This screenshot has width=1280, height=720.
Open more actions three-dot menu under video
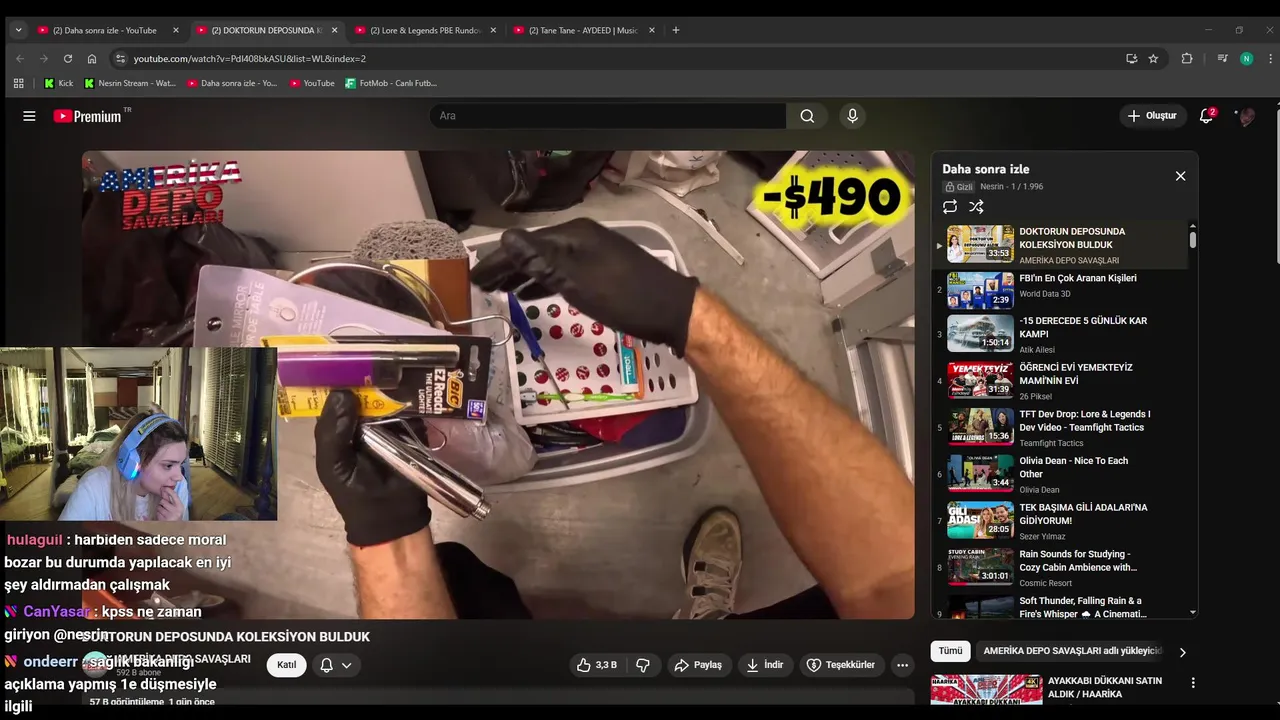[902, 665]
